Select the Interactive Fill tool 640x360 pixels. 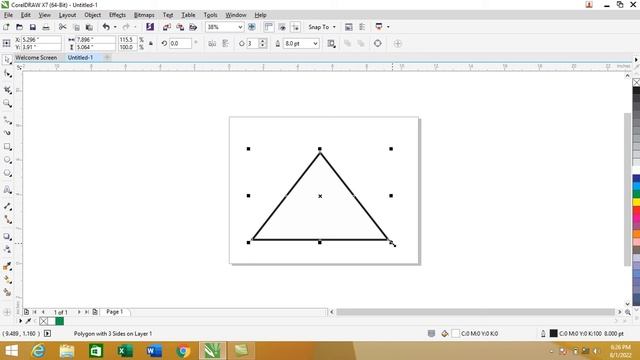click(7, 280)
